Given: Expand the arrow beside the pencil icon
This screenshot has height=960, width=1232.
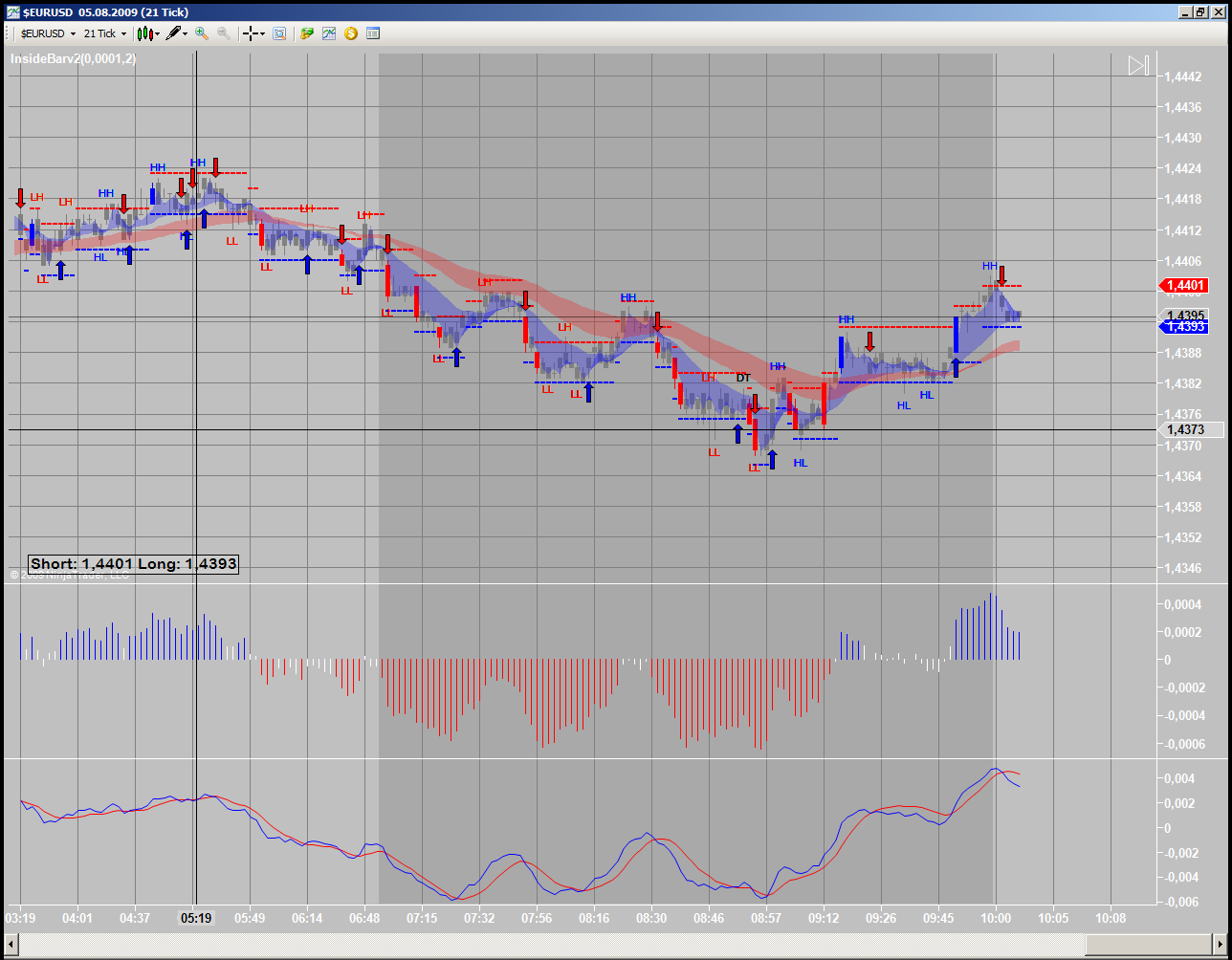Looking at the screenshot, I should 185,33.
